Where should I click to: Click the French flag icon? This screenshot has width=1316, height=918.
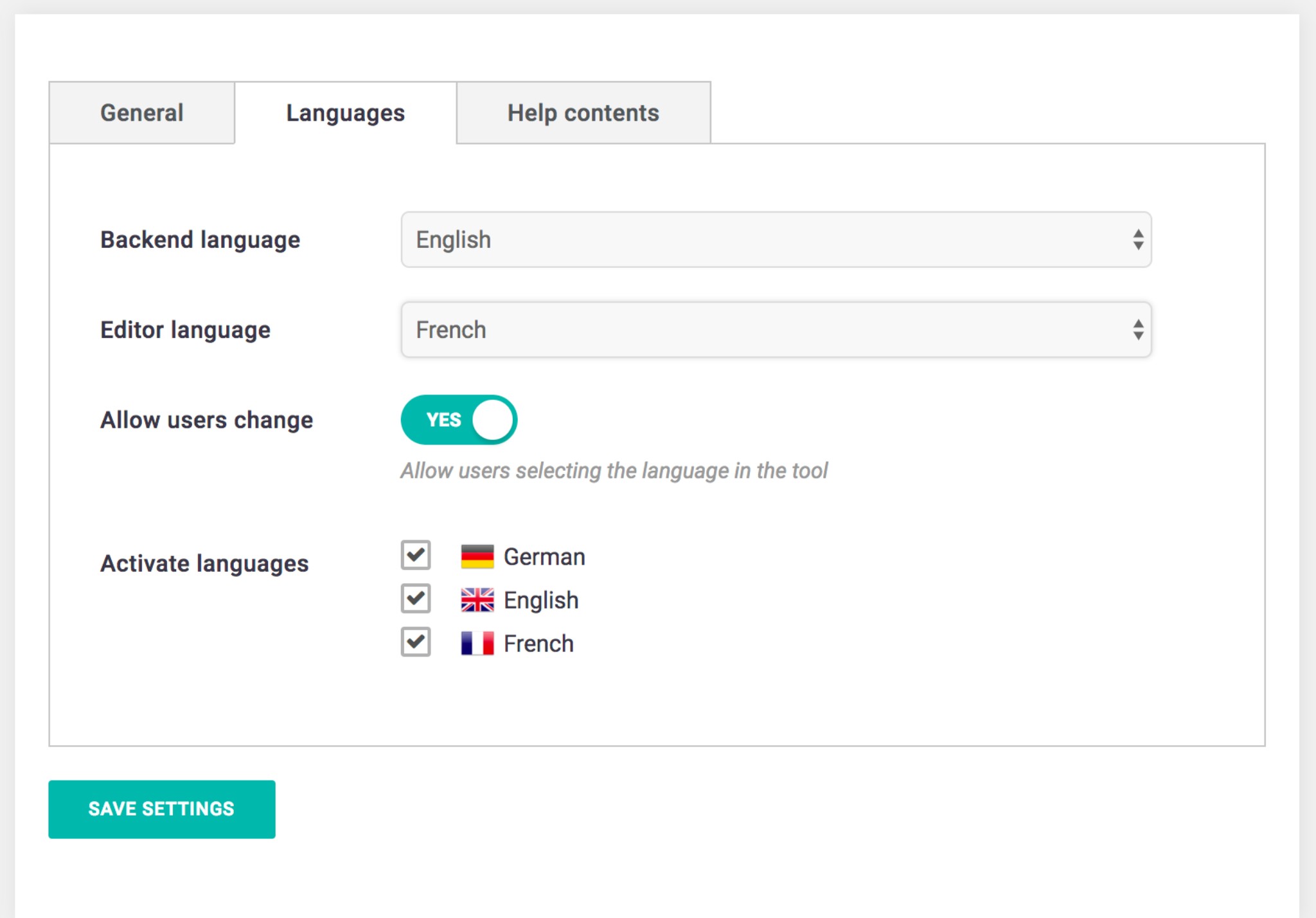pos(477,643)
